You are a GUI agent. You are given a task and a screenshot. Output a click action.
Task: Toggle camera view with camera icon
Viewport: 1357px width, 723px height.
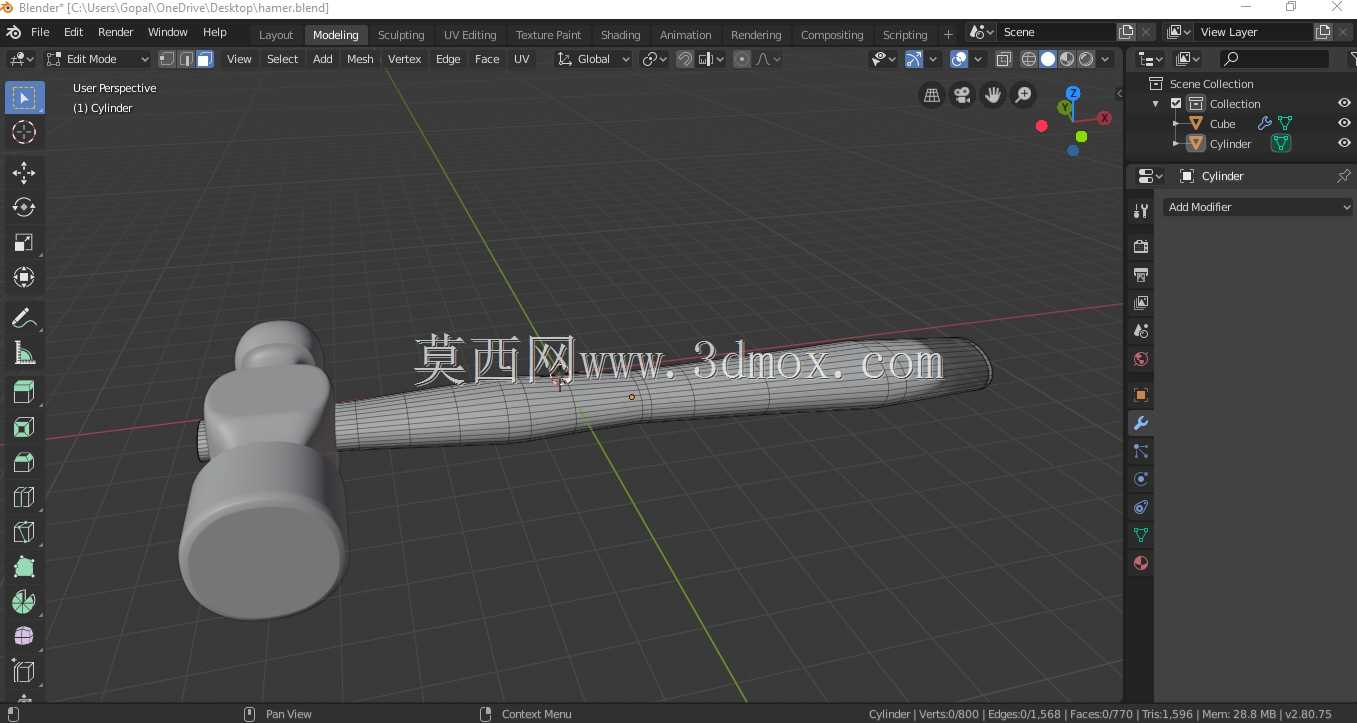962,95
